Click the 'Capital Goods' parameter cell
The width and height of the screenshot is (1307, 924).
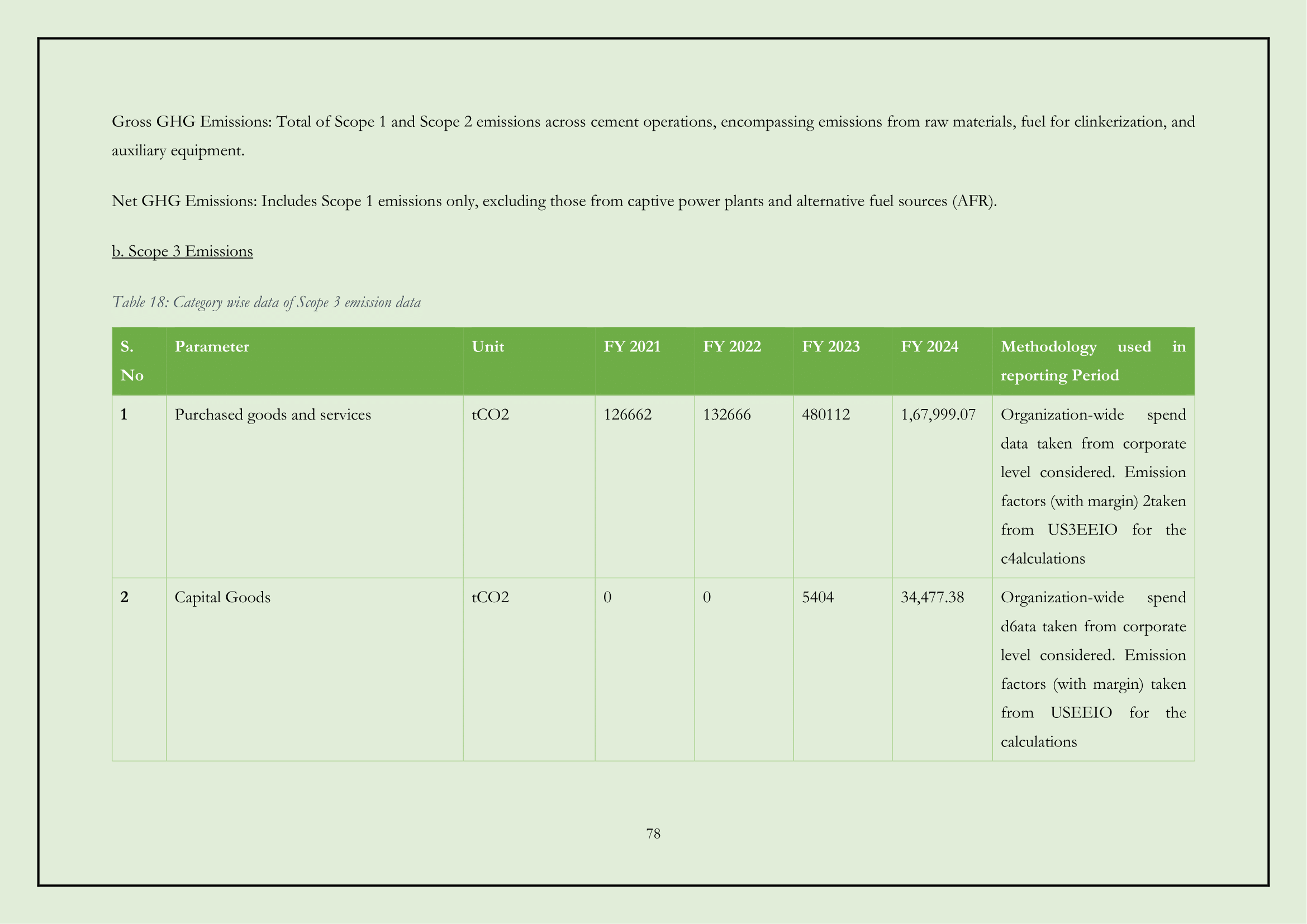[x=222, y=597]
